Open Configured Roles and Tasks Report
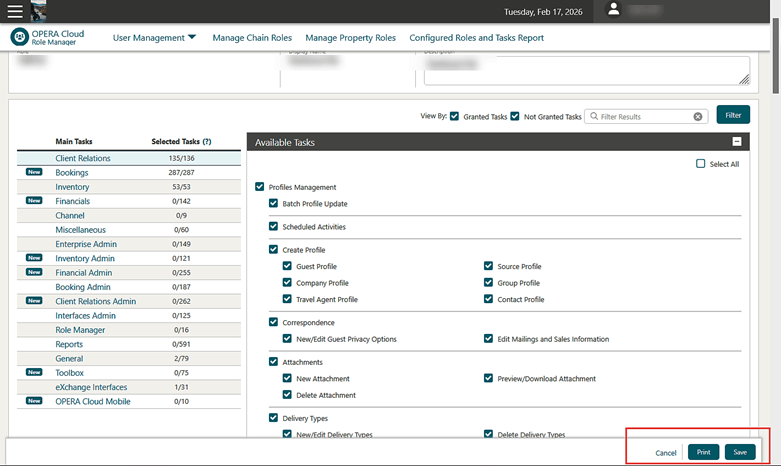Screen dimensions: 781x466 [x=476, y=38]
